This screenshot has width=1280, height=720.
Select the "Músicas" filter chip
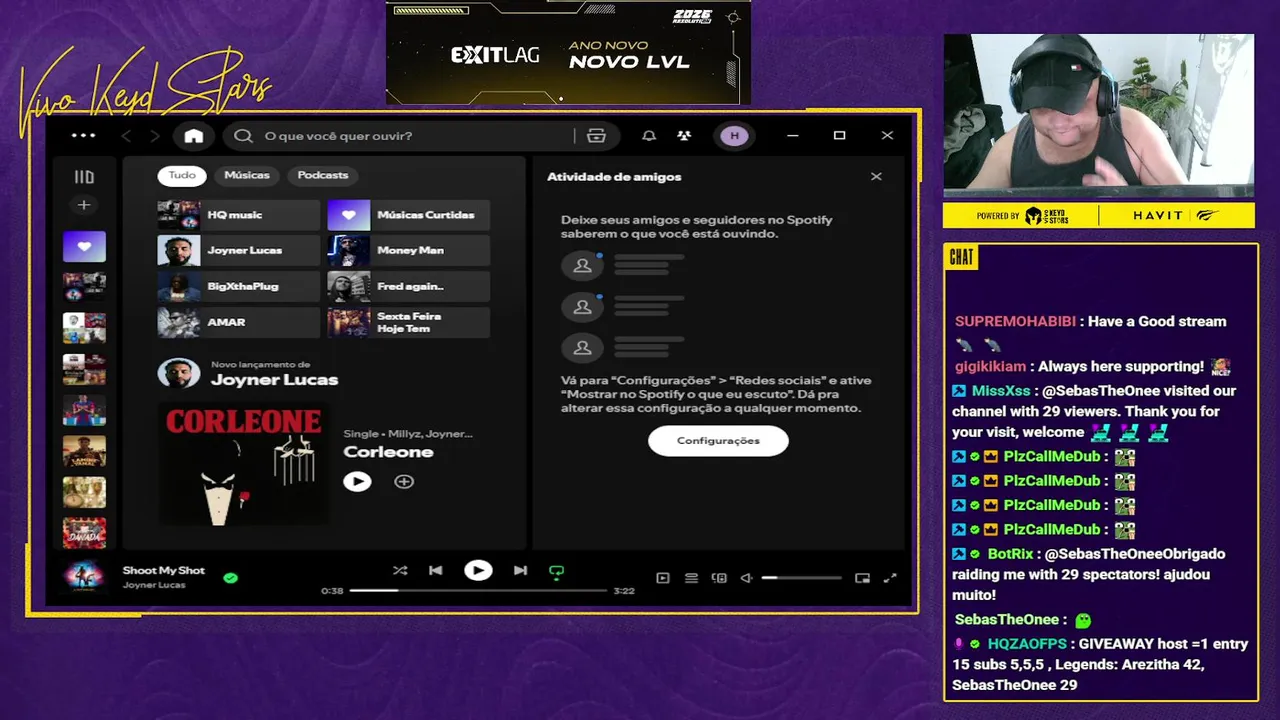(x=247, y=176)
